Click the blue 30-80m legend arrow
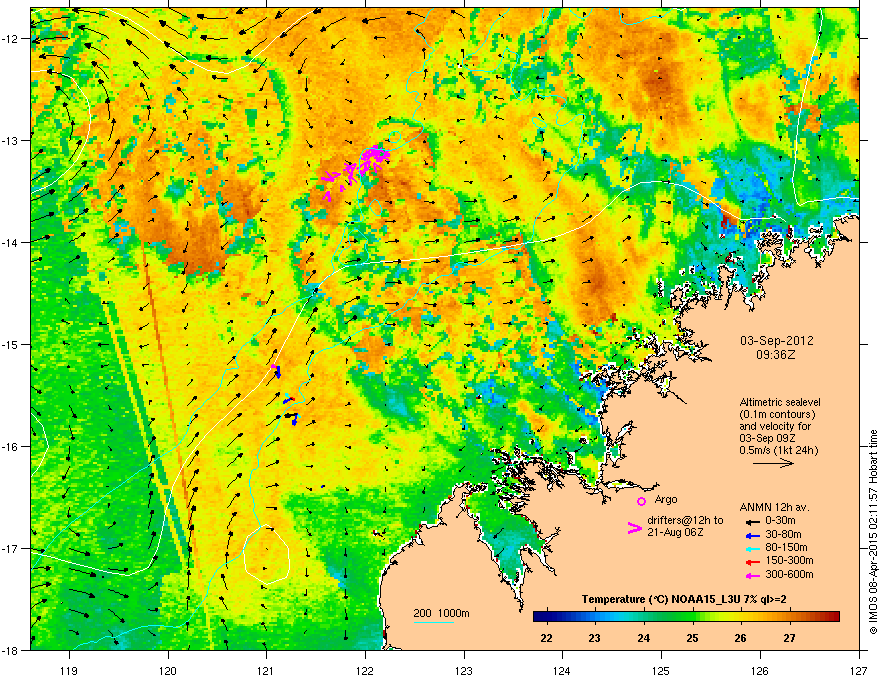This screenshot has width=880, height=680. [751, 534]
